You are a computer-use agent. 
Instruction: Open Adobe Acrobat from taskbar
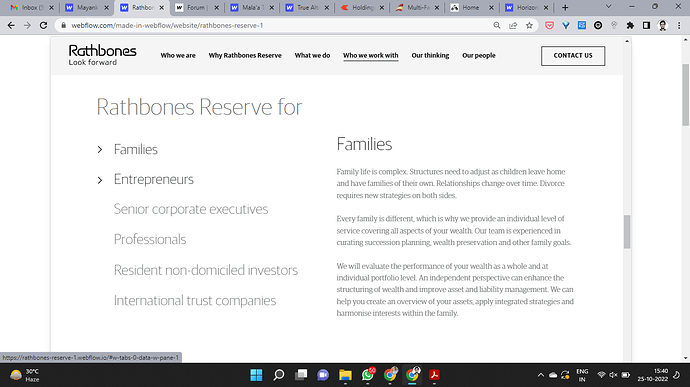point(434,375)
